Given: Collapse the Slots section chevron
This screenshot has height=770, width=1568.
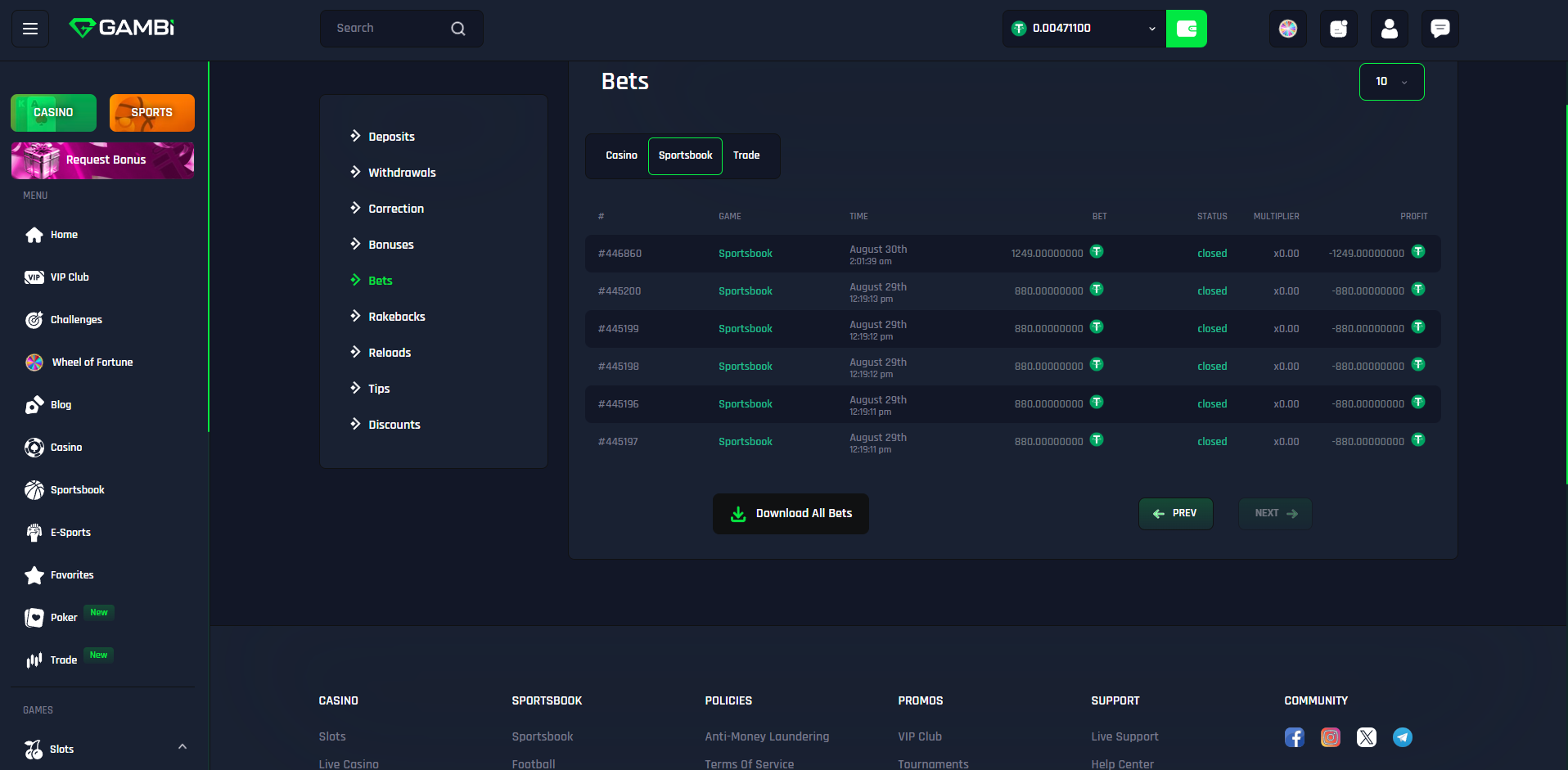Looking at the screenshot, I should (x=182, y=747).
